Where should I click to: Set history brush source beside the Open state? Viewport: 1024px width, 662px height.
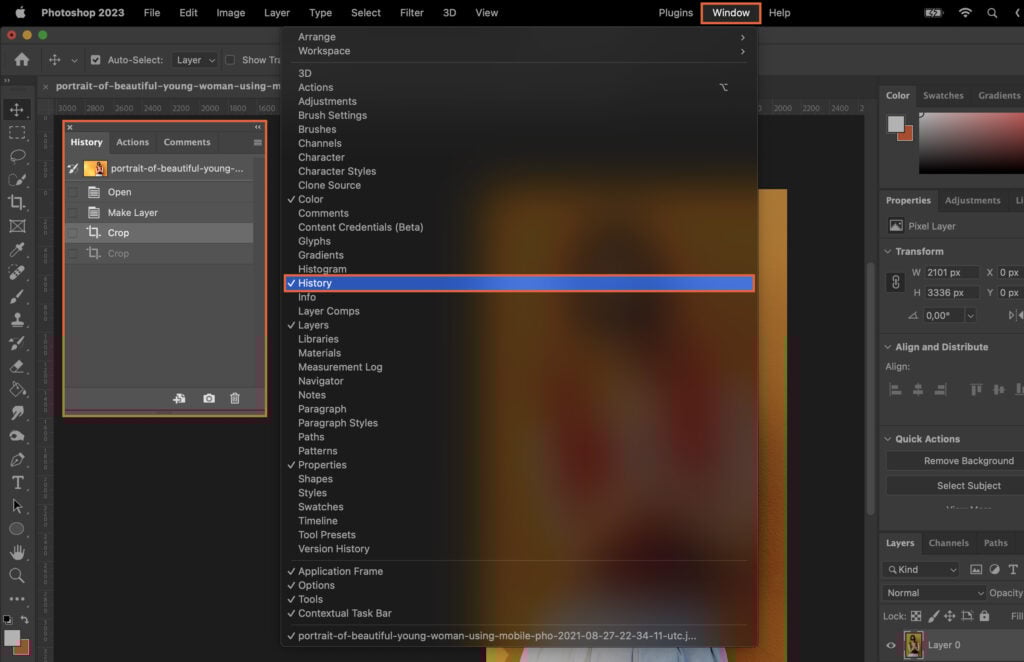[x=72, y=191]
